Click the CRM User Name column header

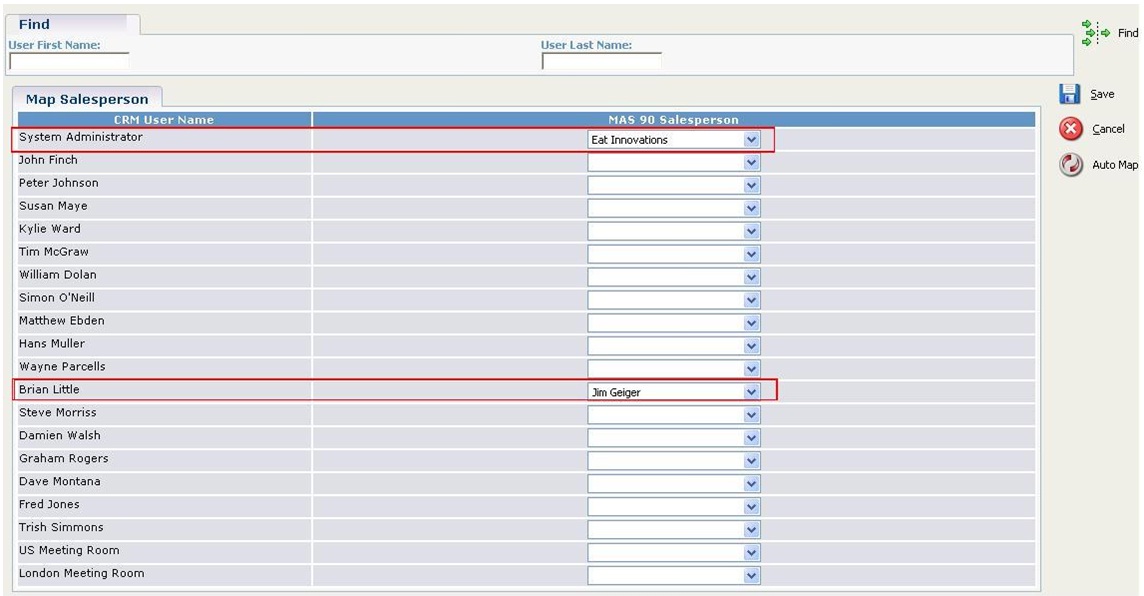(164, 120)
